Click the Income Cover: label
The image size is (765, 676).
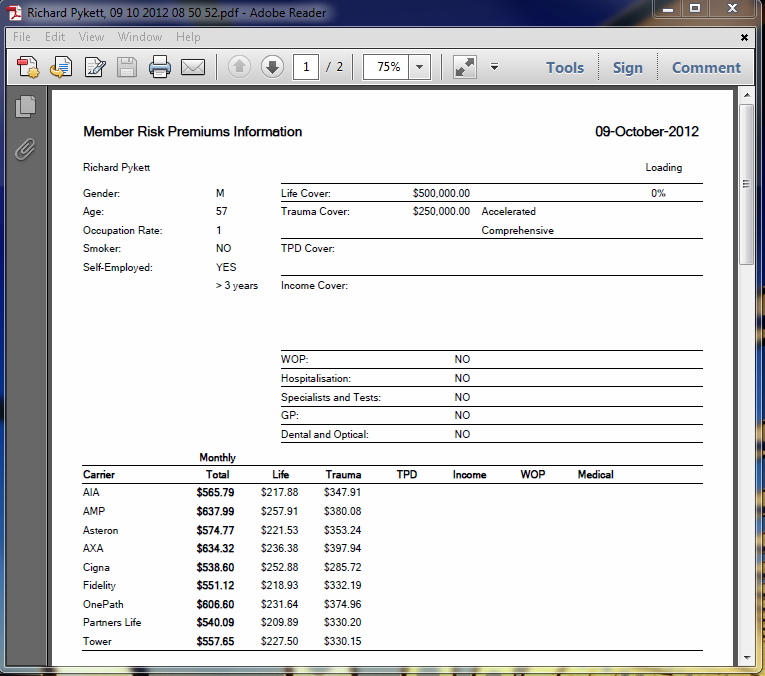(x=314, y=286)
